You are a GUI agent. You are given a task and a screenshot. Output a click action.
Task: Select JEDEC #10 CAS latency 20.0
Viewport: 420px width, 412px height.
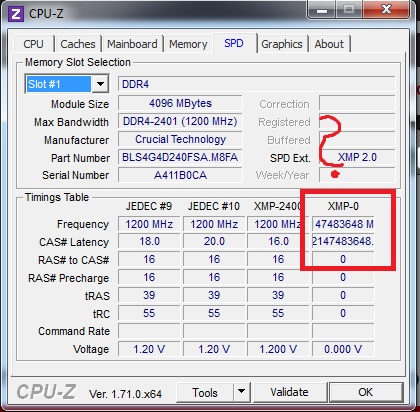214,241
